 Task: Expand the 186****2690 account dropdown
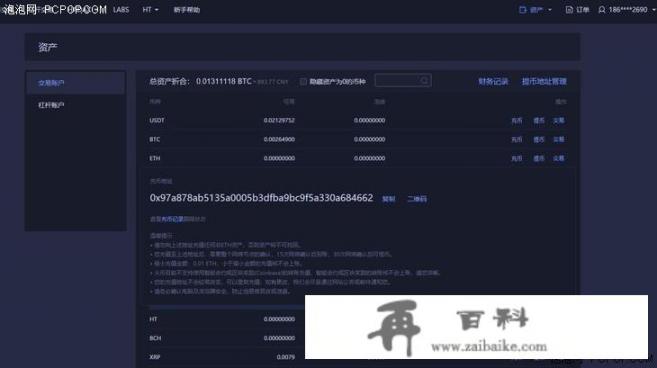tap(654, 10)
